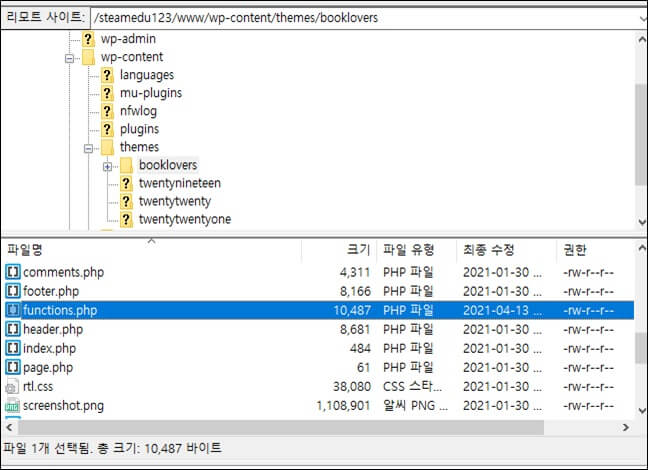The width and height of the screenshot is (648, 470).
Task: Select the booklovers tree label
Action: pyautogui.click(x=168, y=165)
